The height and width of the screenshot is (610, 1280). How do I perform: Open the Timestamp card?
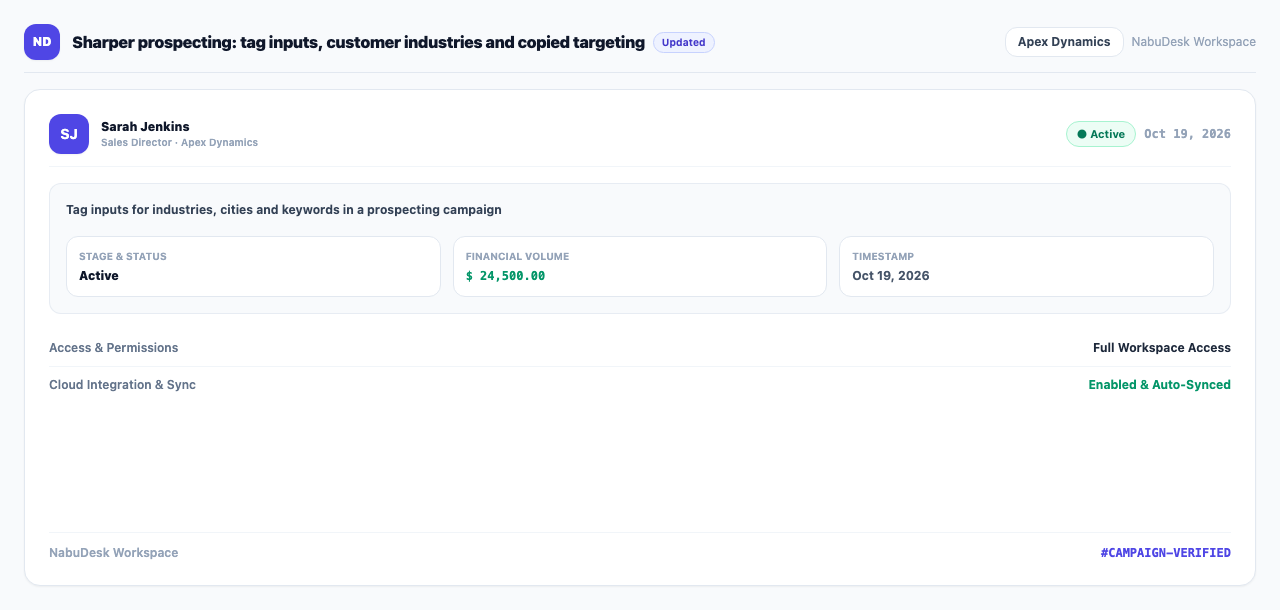pos(1026,266)
